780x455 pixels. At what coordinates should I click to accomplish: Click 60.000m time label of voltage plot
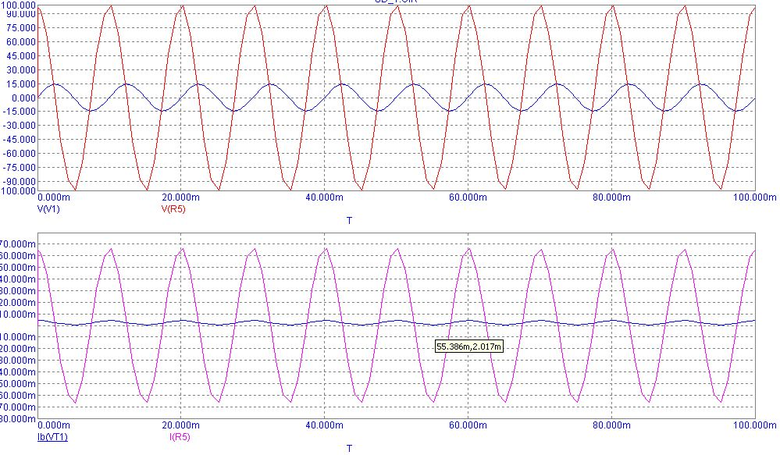point(468,197)
